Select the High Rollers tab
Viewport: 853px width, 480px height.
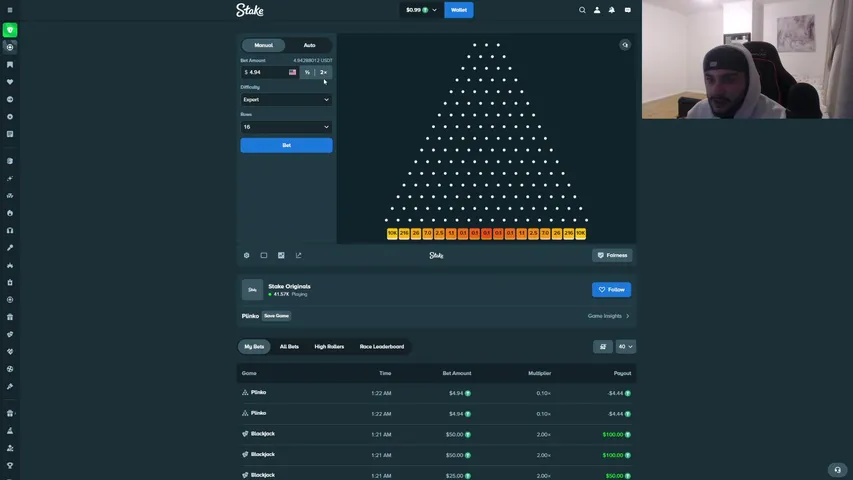329,347
